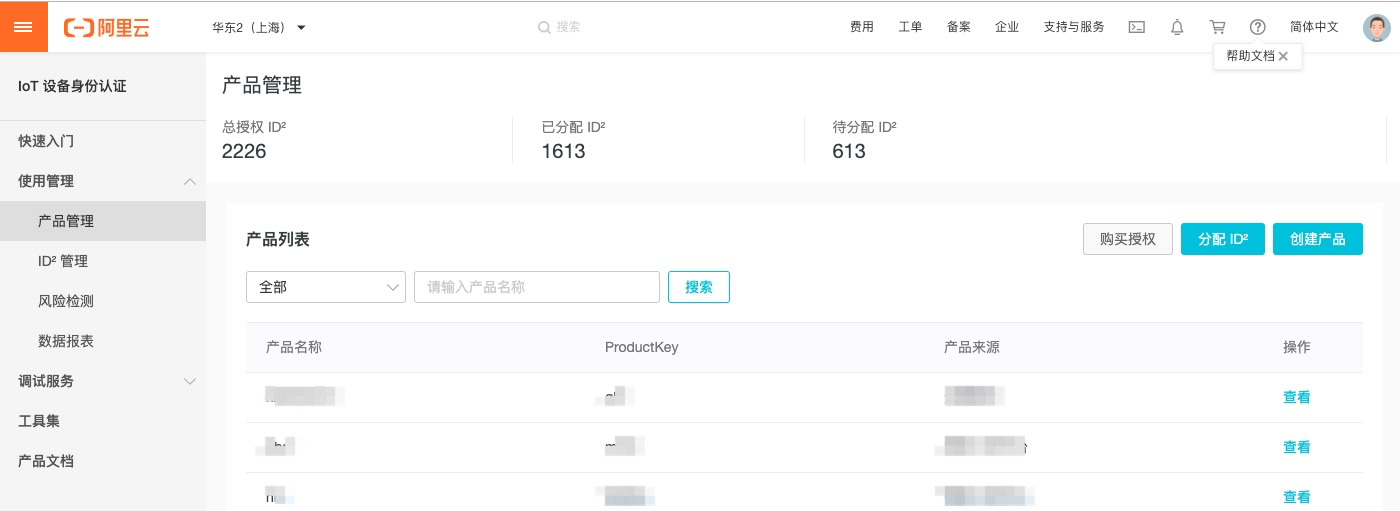Screen dimensions: 1400x511
Task: Open the Cloud Shell terminal icon
Action: (1137, 28)
